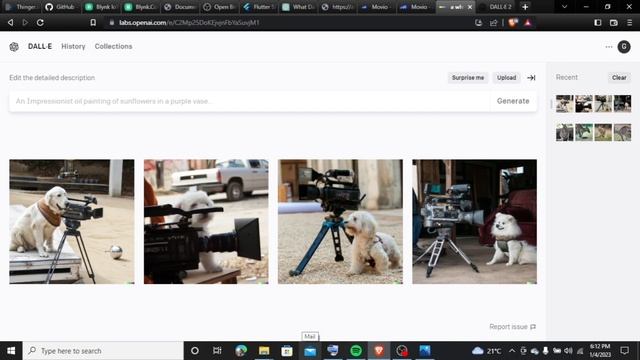Click the OpenAI logo icon
The image size is (640, 360).
[x=14, y=47]
